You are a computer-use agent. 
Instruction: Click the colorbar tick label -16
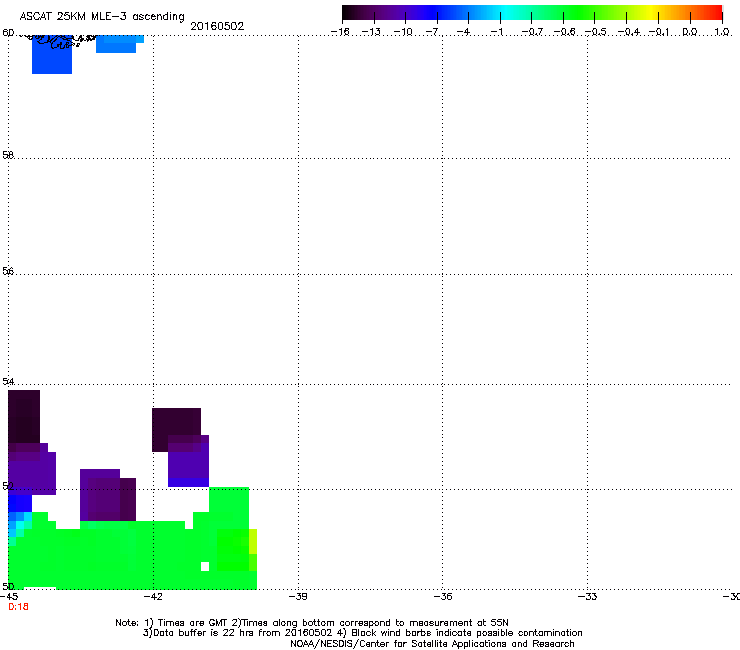pyautogui.click(x=340, y=32)
